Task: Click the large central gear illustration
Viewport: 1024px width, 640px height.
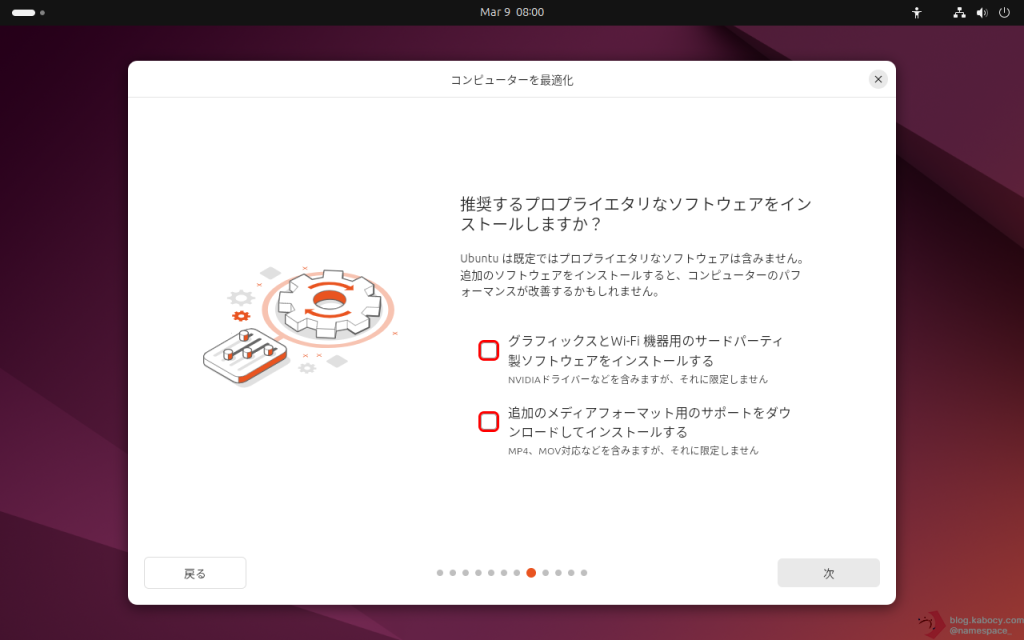Action: [328, 300]
